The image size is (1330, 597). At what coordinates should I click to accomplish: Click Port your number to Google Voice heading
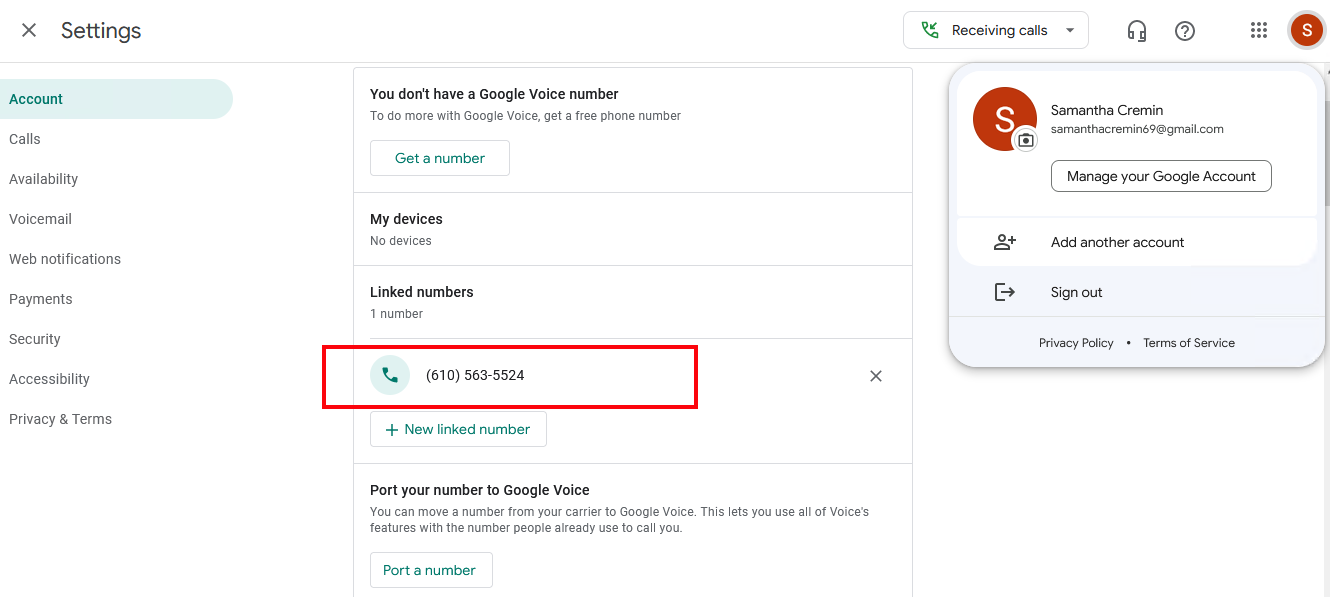[480, 490]
